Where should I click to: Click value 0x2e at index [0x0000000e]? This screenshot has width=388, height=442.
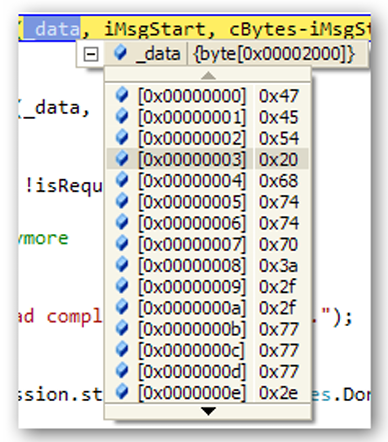tap(279, 393)
